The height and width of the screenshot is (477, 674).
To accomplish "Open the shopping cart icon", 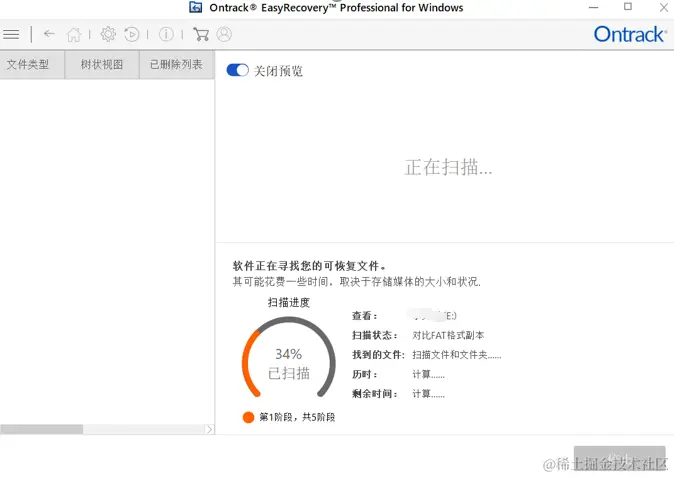I will [201, 34].
